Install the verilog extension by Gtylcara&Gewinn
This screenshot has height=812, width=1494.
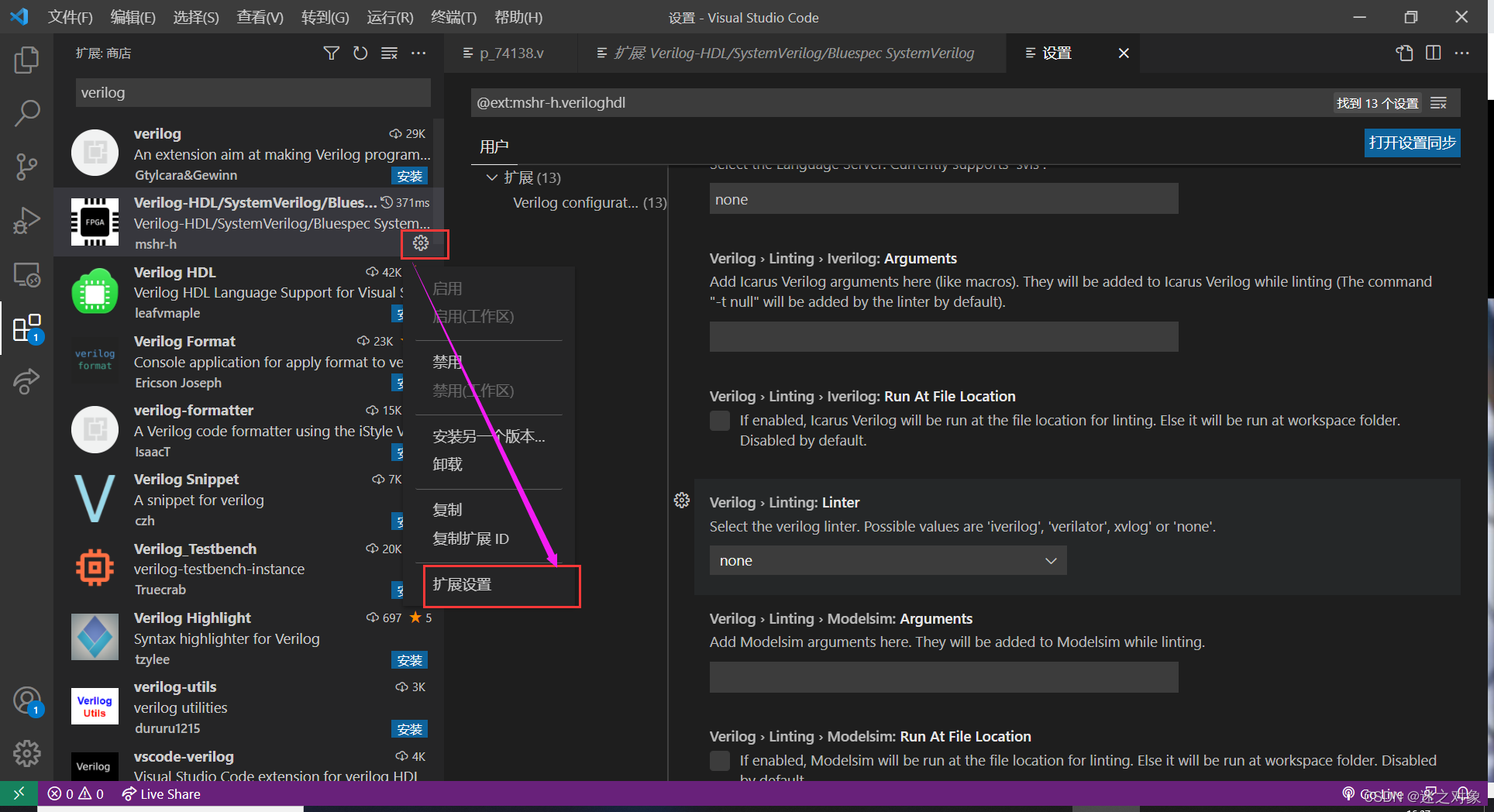click(x=409, y=176)
